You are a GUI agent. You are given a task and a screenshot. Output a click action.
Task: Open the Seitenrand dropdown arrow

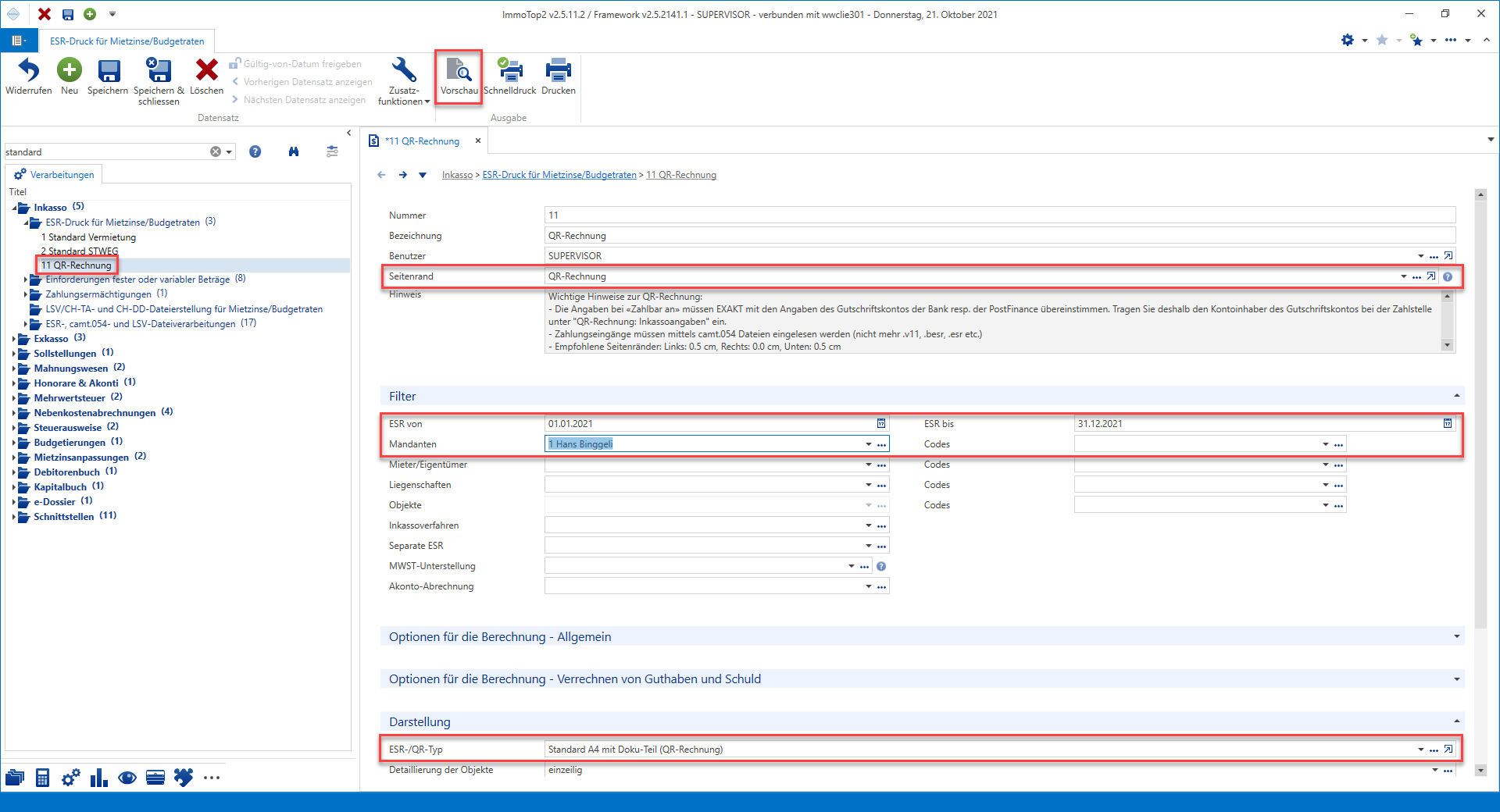tap(1403, 276)
